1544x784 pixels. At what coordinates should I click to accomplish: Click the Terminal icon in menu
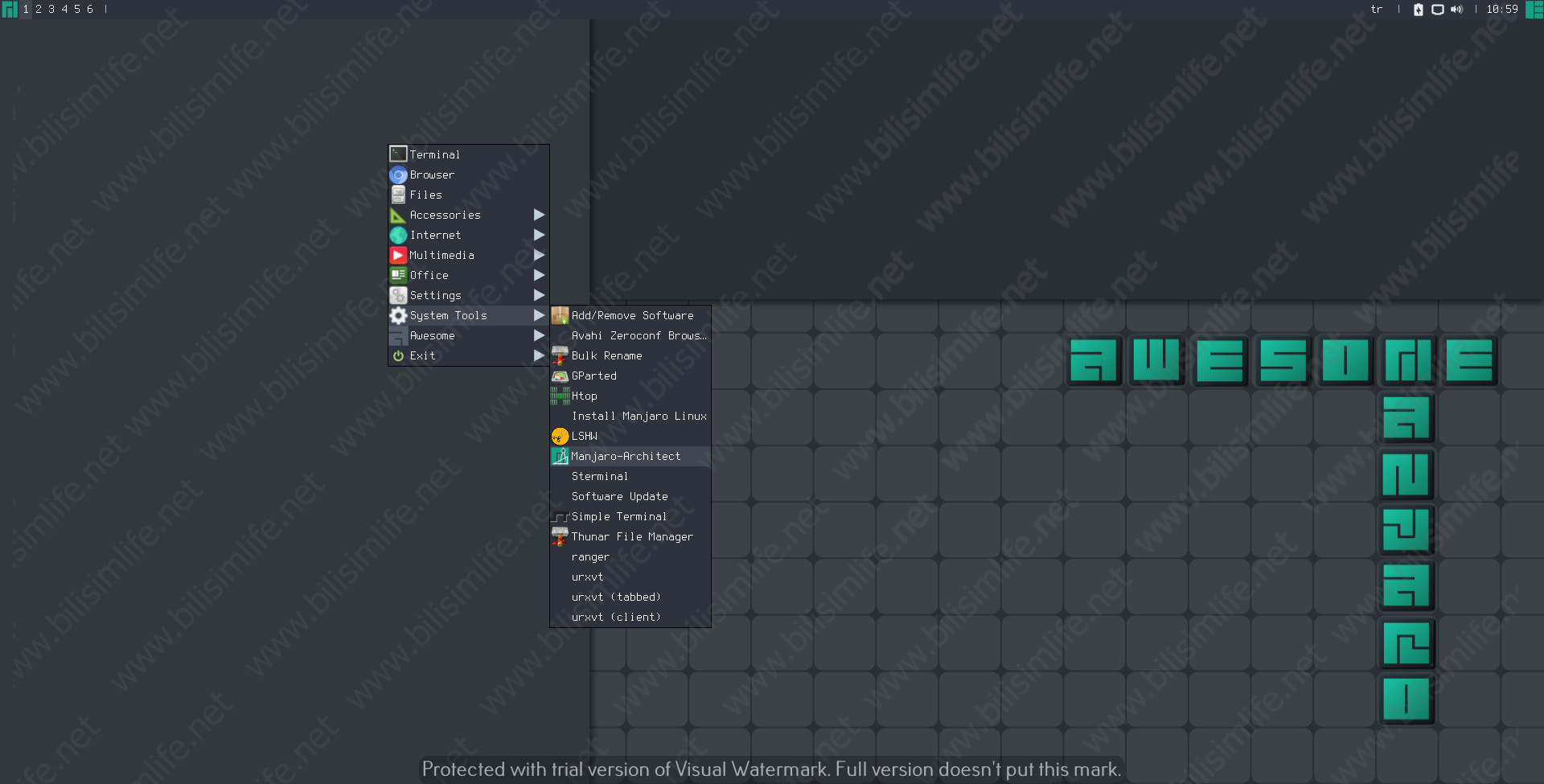398,154
